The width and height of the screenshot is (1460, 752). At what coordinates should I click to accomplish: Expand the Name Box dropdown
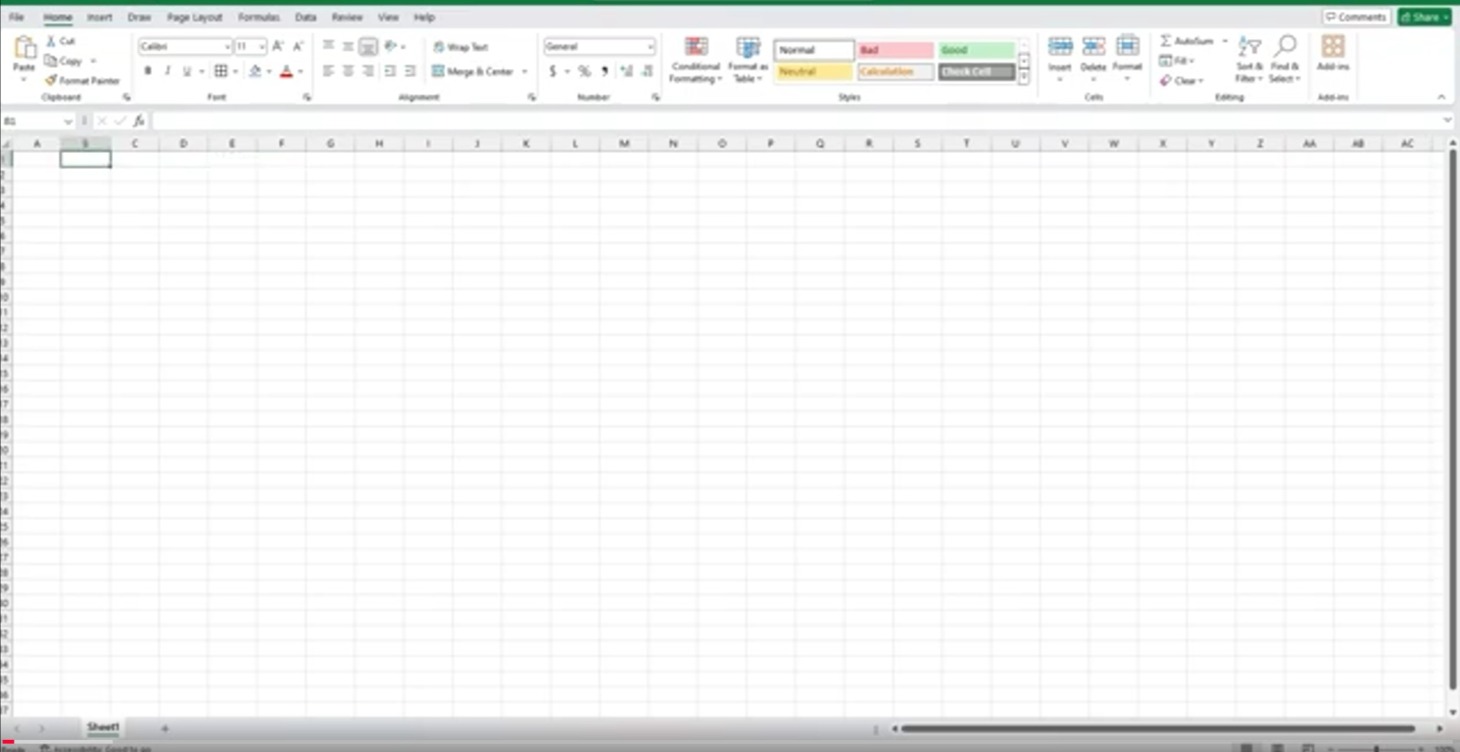point(68,121)
